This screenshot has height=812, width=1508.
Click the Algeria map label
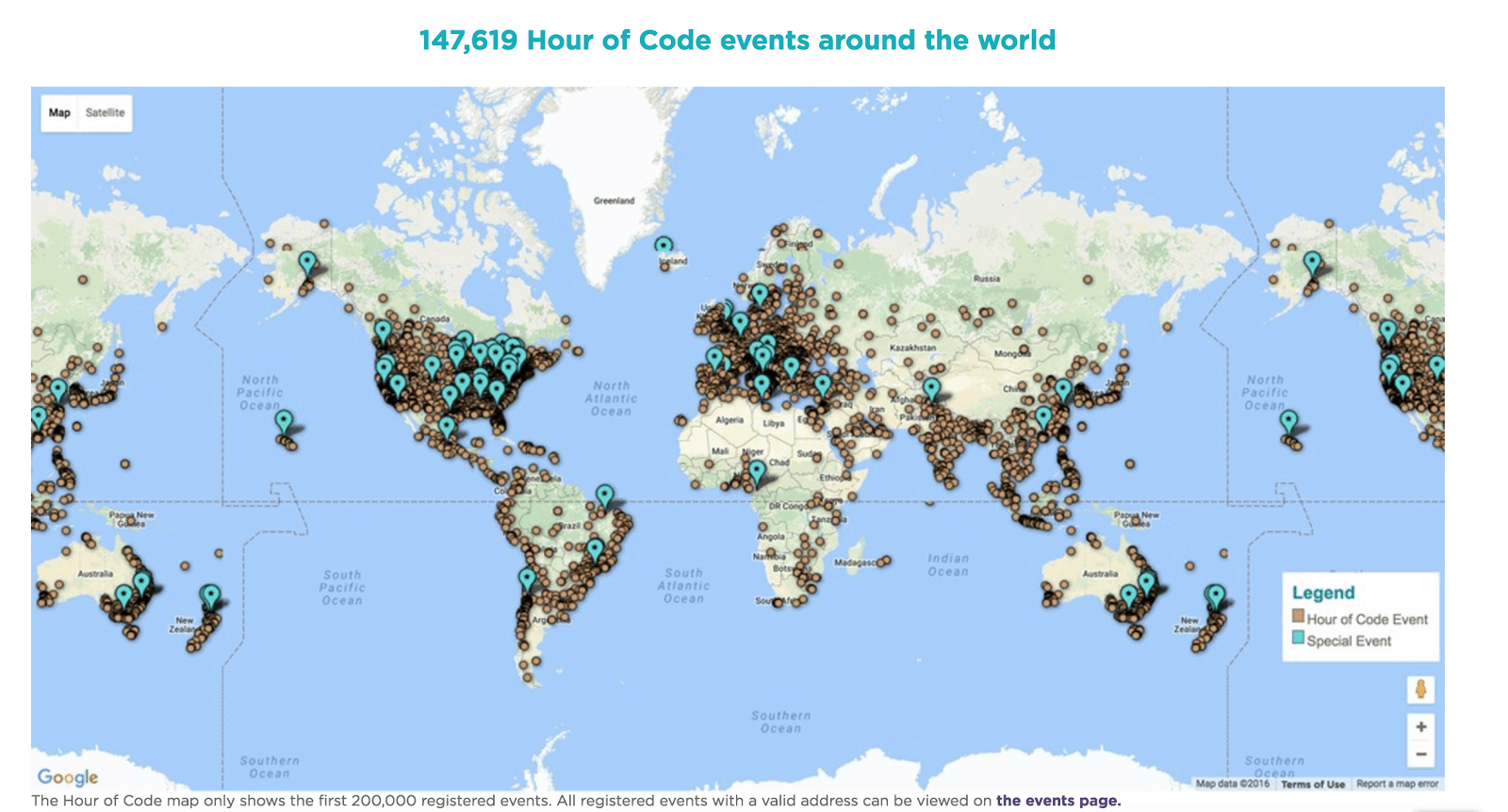pyautogui.click(x=729, y=420)
